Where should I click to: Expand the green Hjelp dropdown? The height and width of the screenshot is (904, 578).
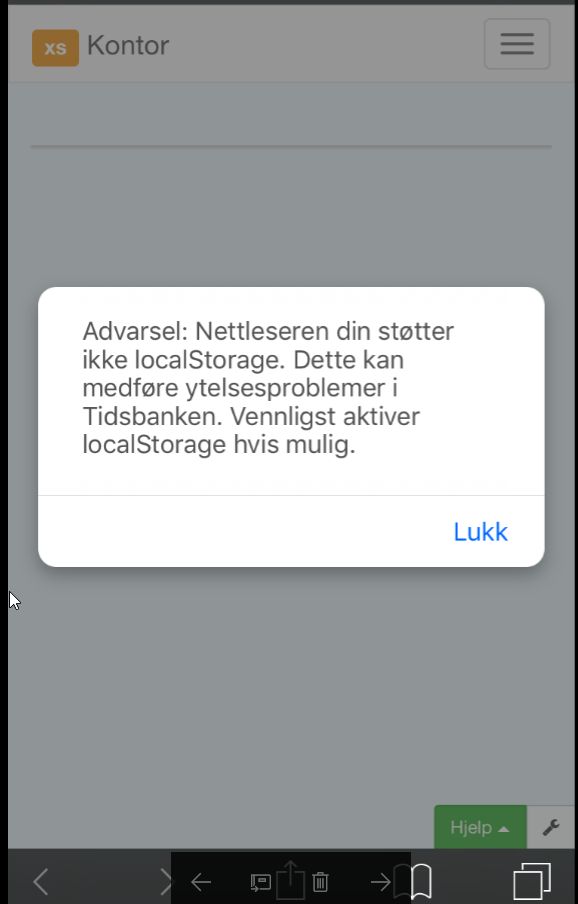(480, 827)
